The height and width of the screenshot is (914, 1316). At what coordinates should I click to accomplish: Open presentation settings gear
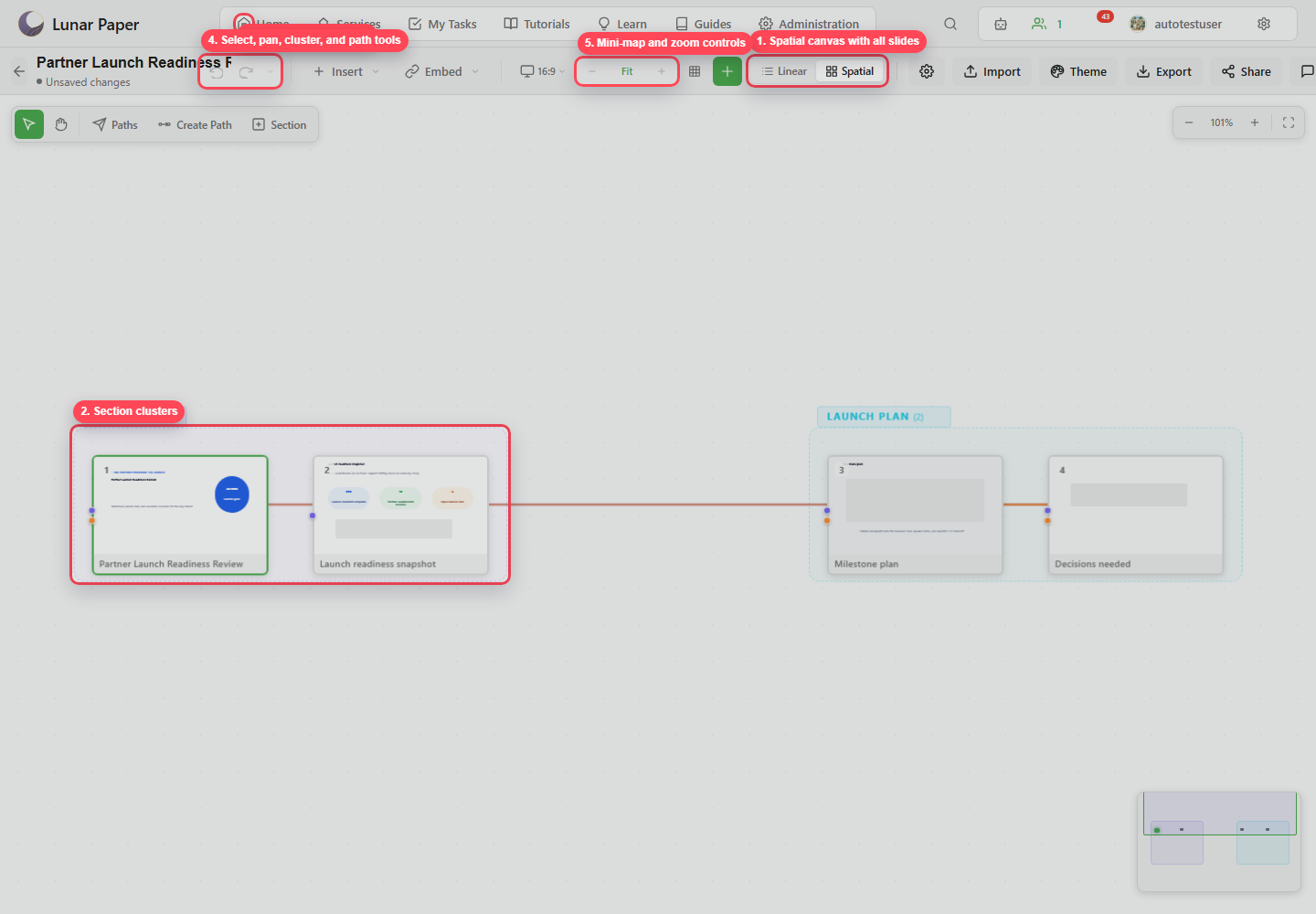[927, 71]
